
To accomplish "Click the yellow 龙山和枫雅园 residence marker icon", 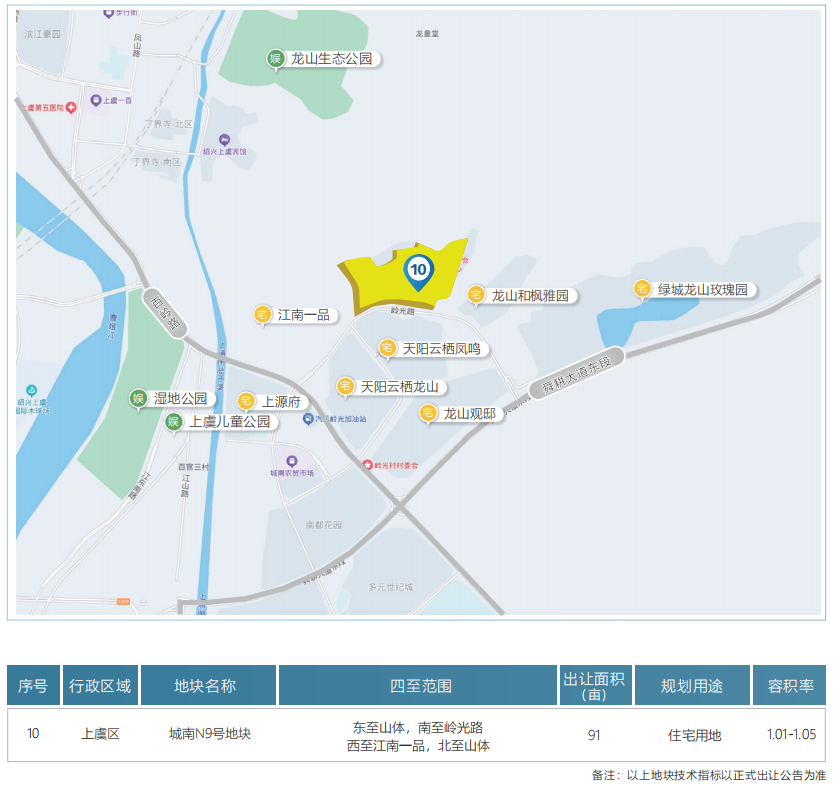I will 475,295.
